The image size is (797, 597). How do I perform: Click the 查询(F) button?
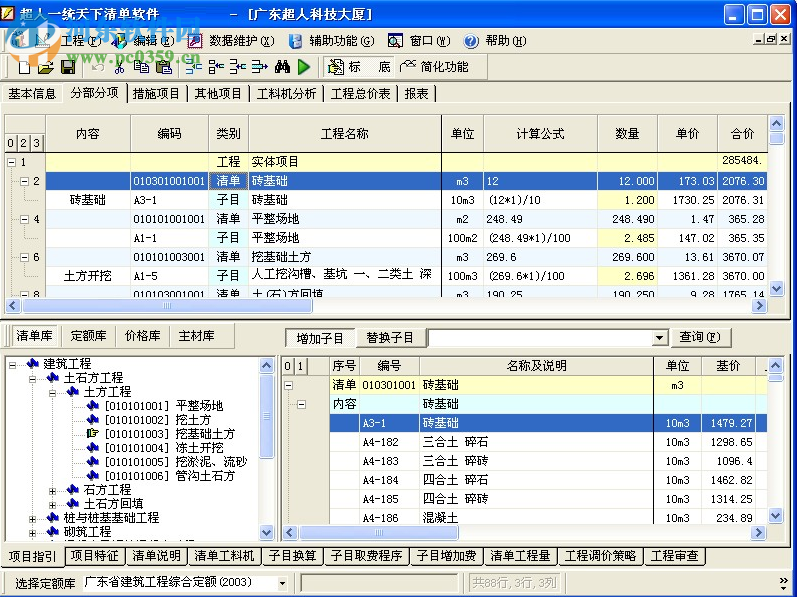[x=700, y=337]
